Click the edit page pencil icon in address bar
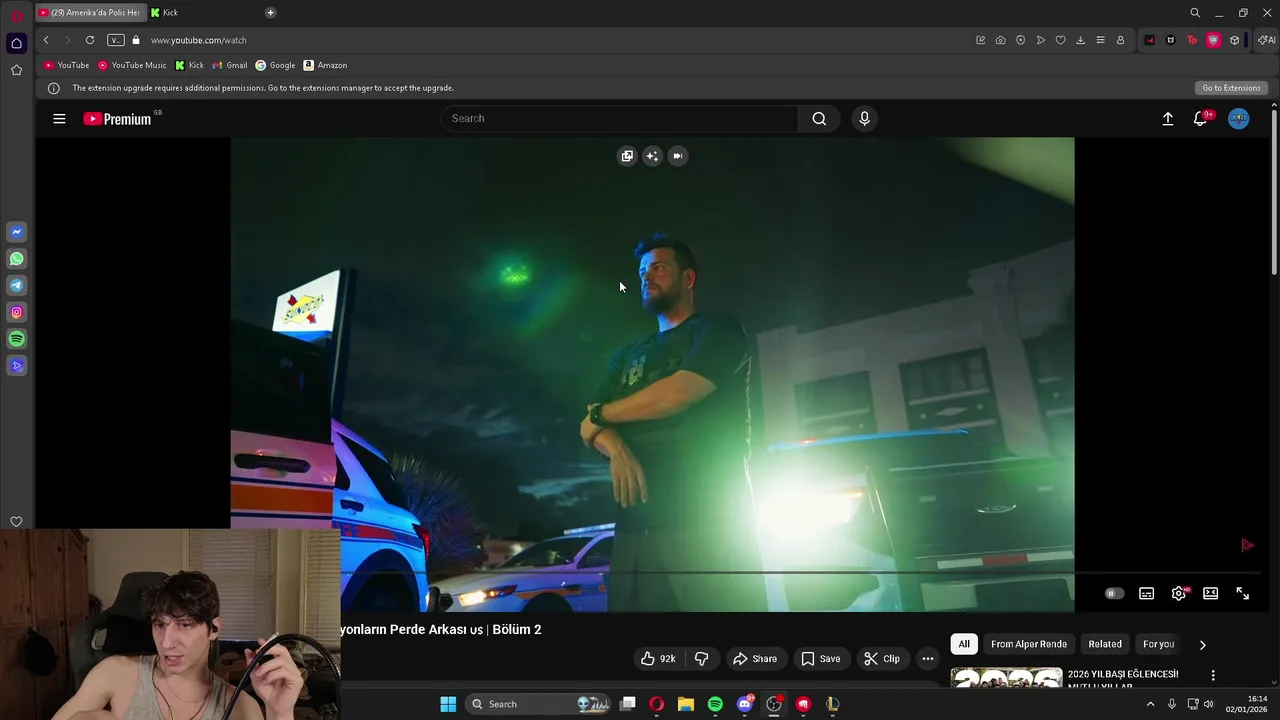The height and width of the screenshot is (720, 1280). click(x=980, y=40)
